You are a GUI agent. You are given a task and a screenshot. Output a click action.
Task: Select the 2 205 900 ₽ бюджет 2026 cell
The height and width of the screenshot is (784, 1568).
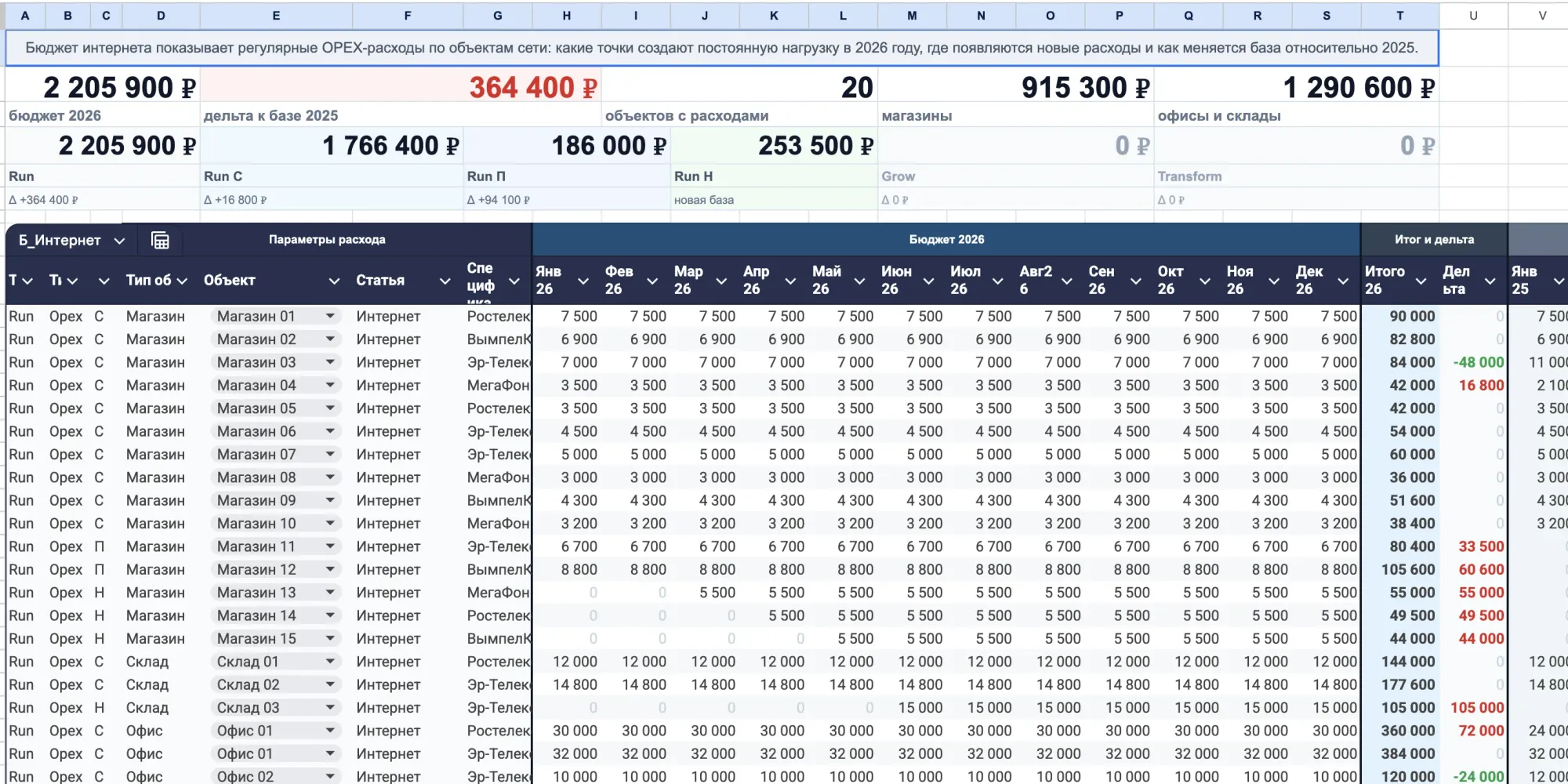pos(103,87)
